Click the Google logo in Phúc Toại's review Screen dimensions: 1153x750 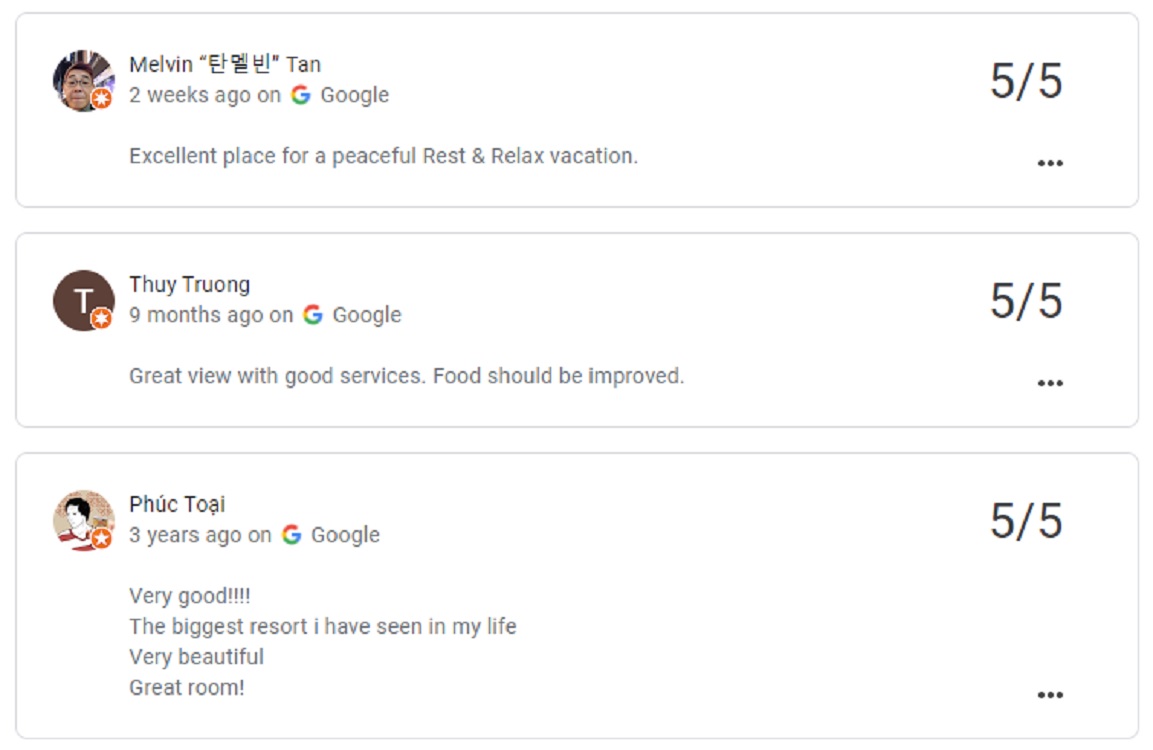(x=291, y=535)
